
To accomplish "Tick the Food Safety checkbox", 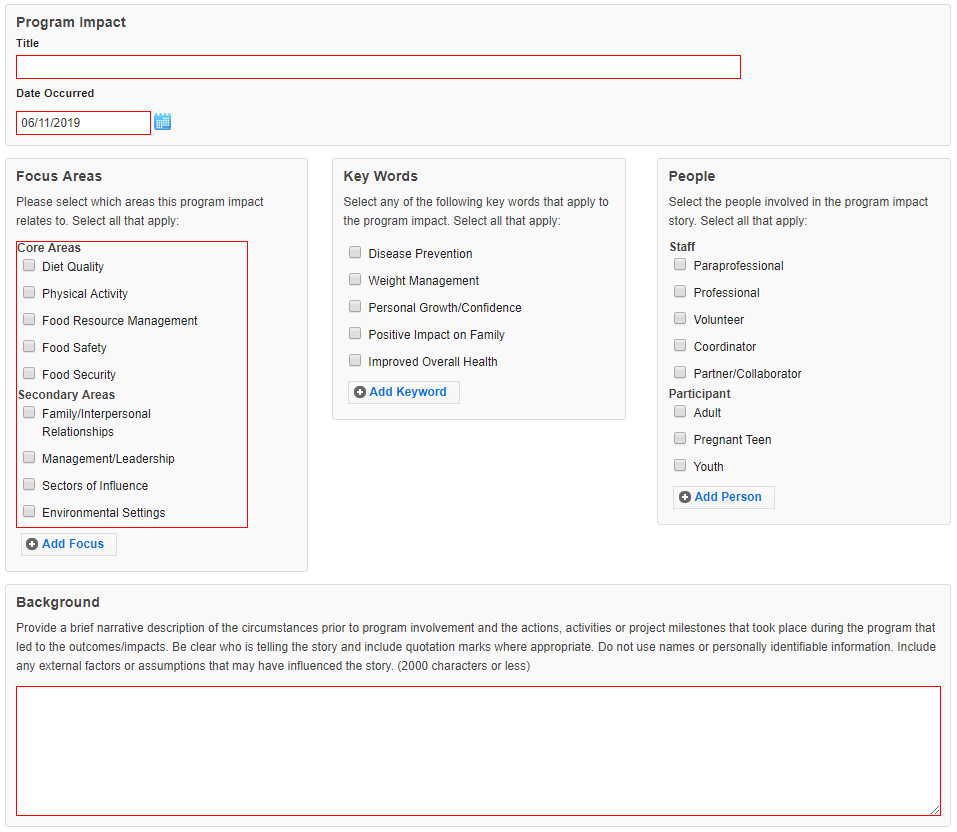I will (29, 347).
